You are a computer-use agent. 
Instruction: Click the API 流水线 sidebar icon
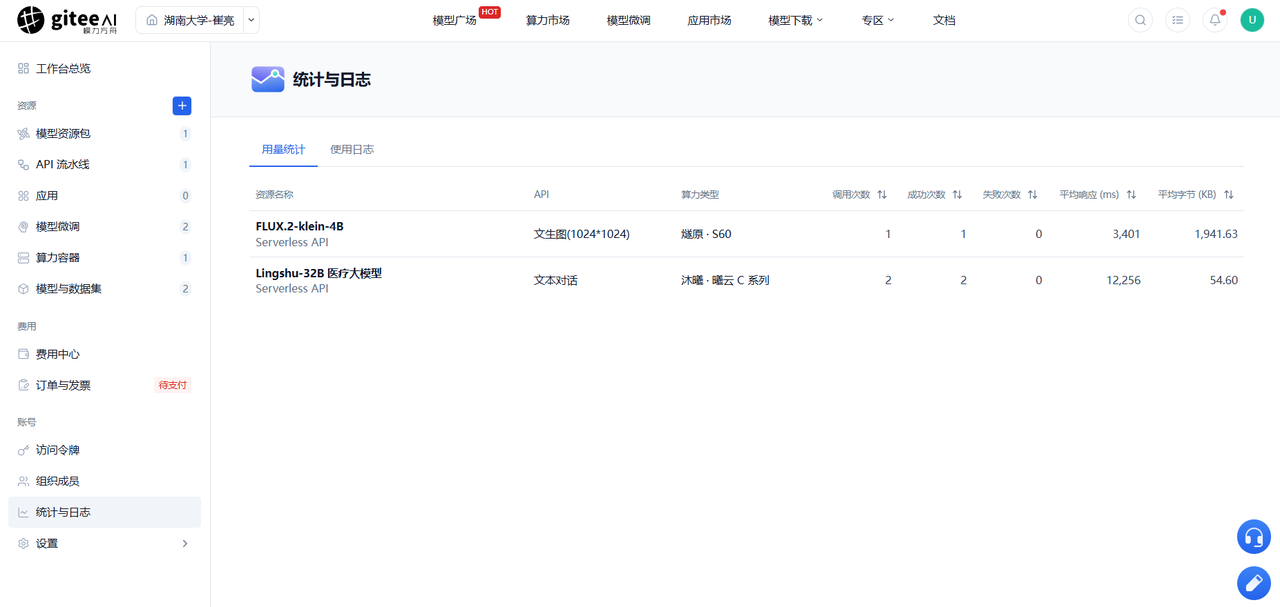coord(23,165)
